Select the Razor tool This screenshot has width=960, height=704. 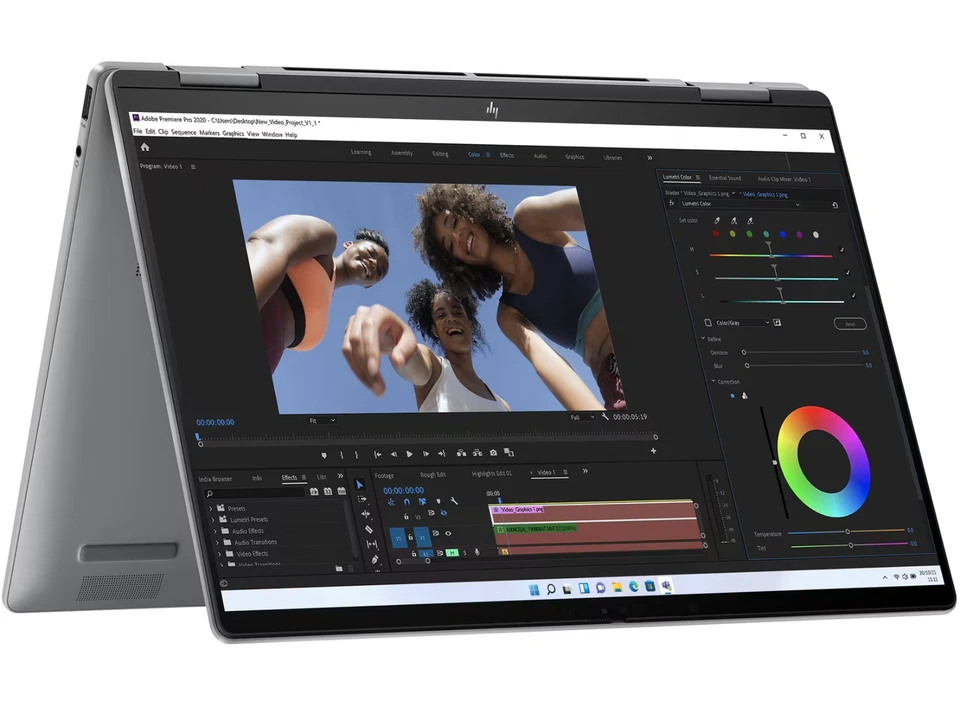pos(369,529)
